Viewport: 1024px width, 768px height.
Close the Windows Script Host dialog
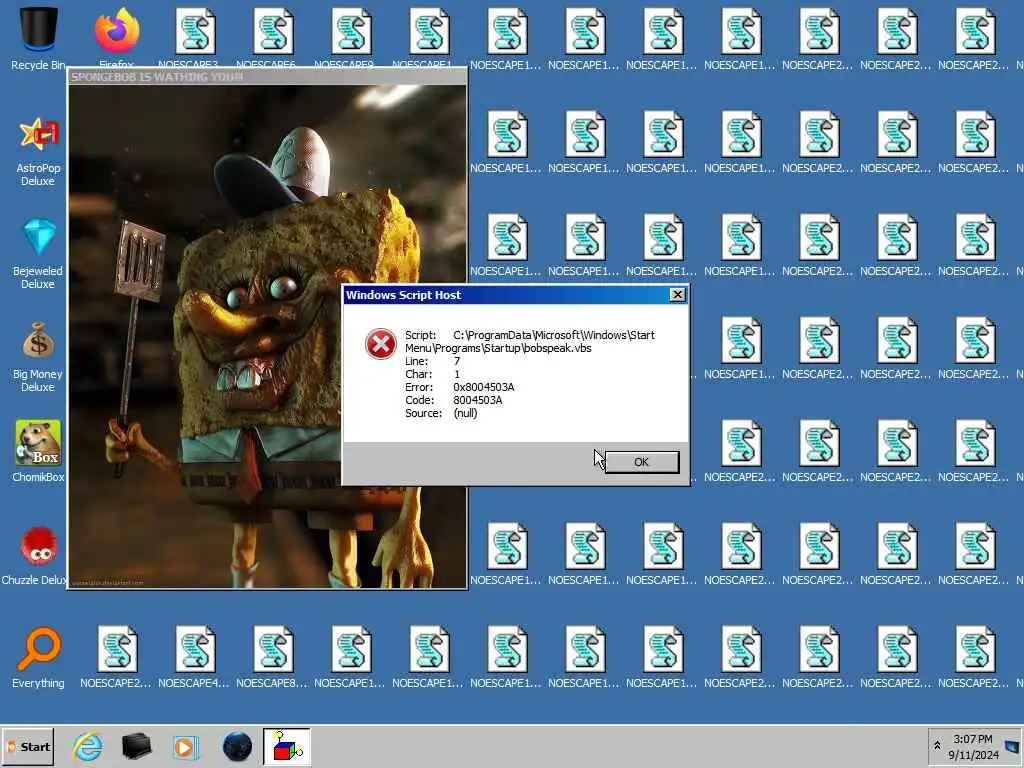coord(678,295)
